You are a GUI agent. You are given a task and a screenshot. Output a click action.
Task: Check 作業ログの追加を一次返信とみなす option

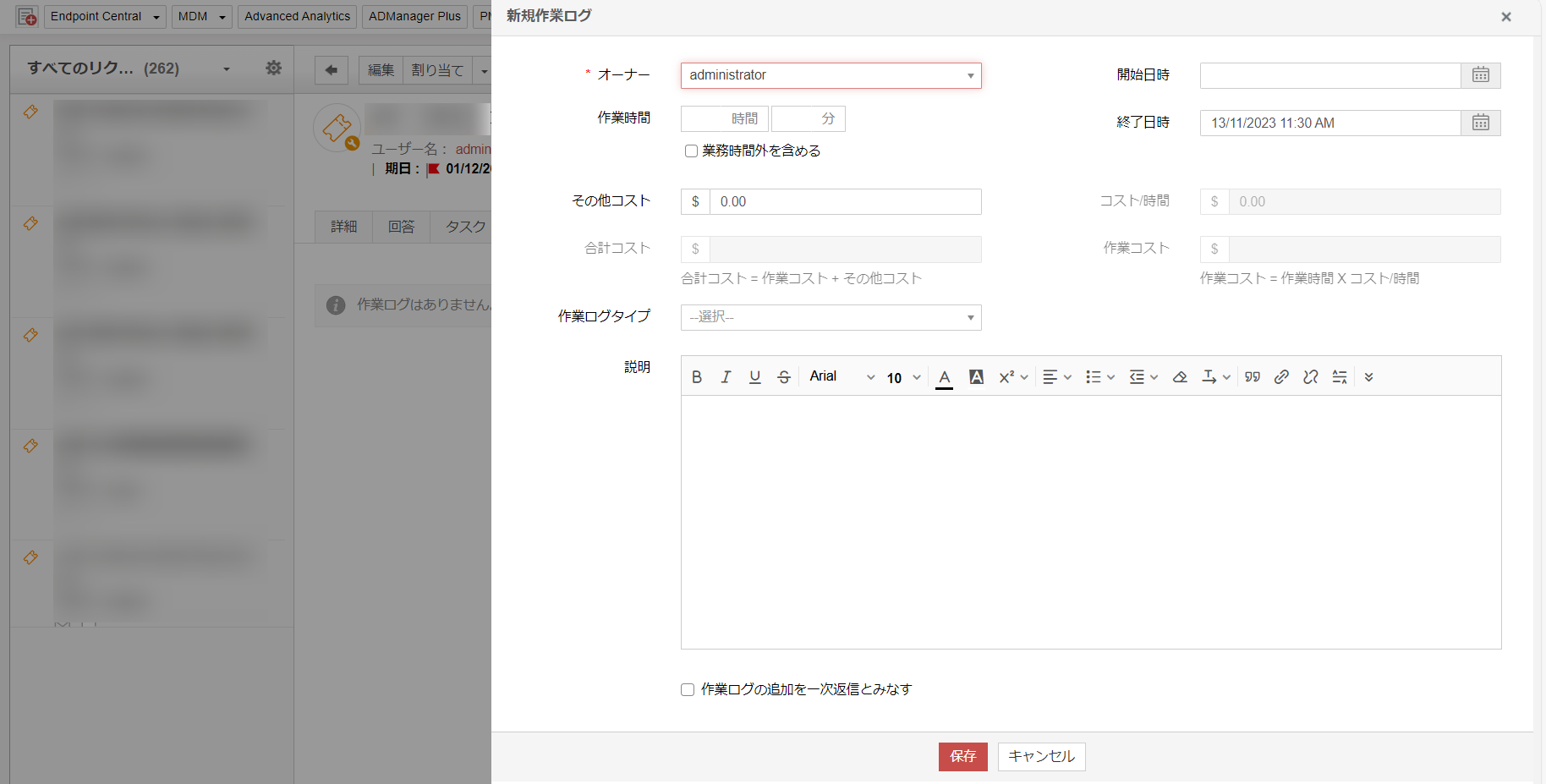(x=688, y=690)
